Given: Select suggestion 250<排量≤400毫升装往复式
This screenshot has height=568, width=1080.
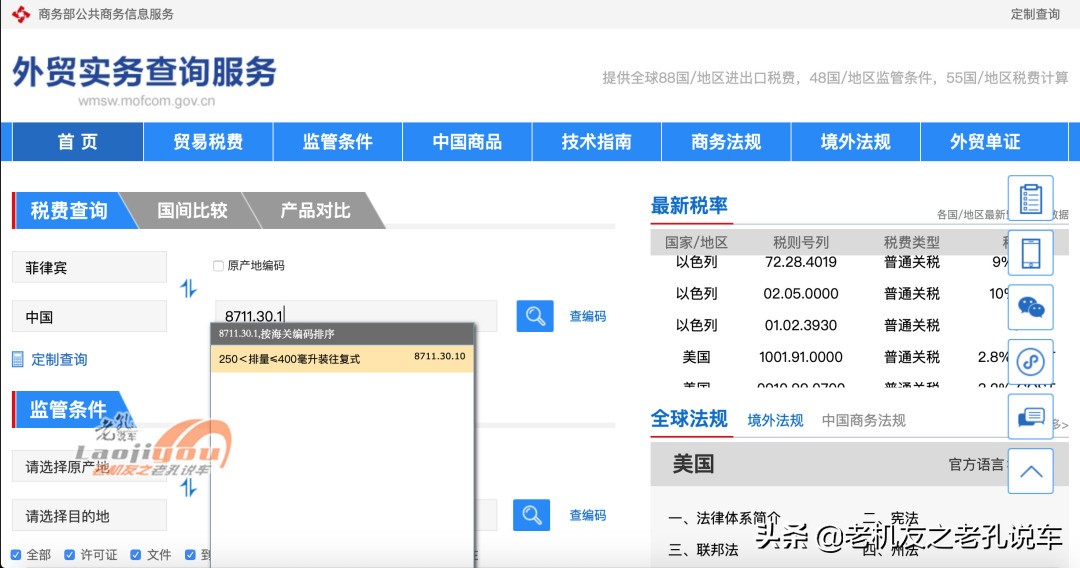Looking at the screenshot, I should point(342,359).
